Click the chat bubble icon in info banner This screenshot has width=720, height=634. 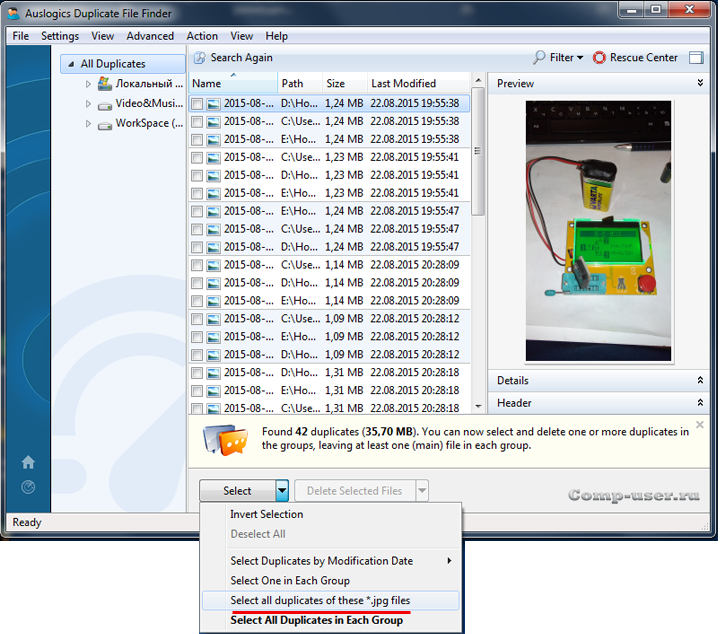pyautogui.click(x=225, y=440)
